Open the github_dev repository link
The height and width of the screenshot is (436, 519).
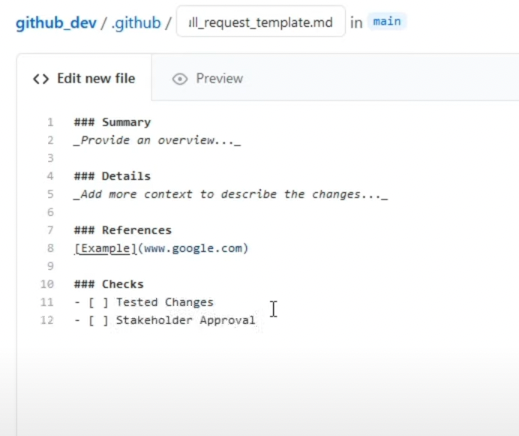[56, 23]
